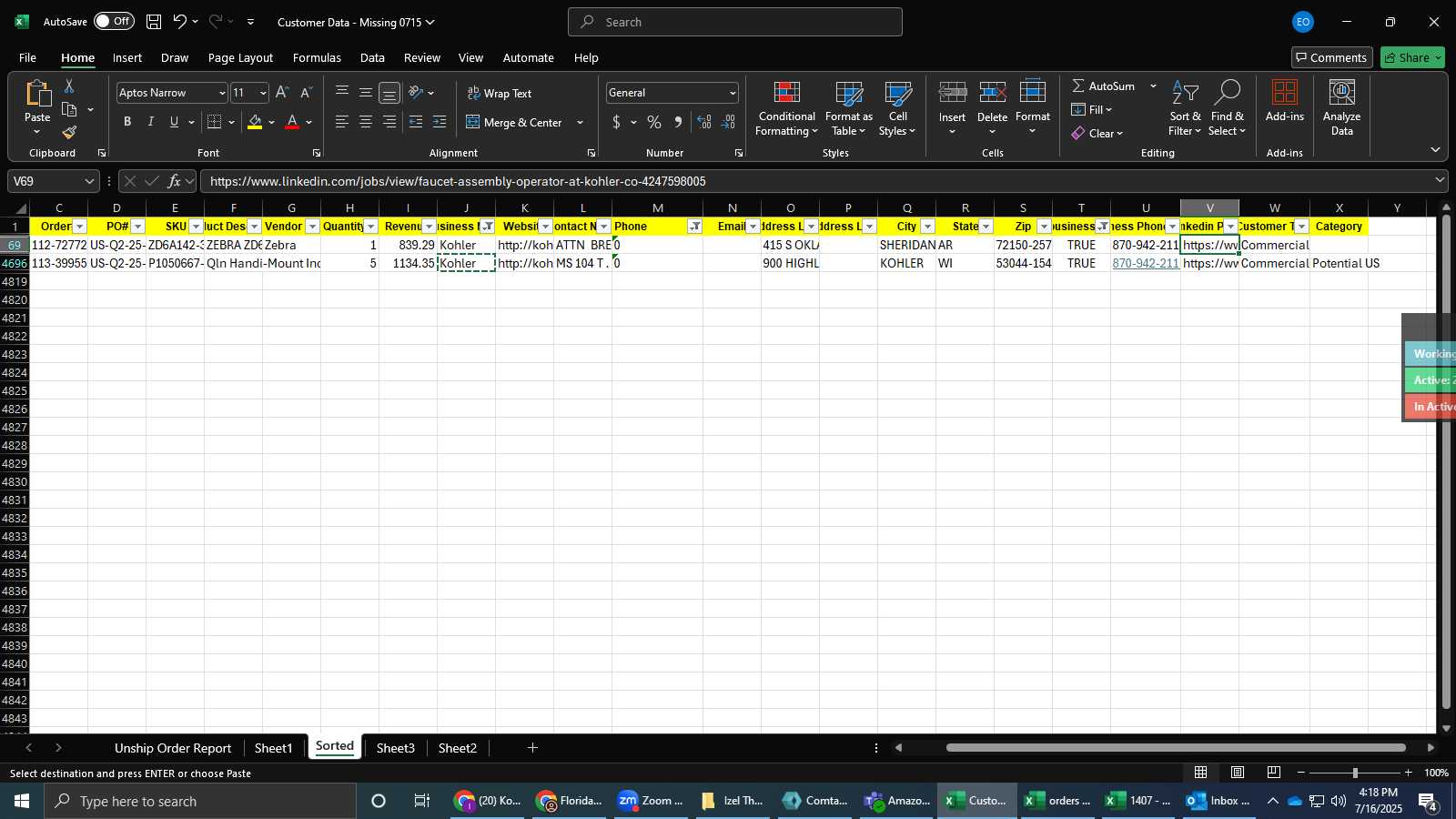
Task: Click the Clear button in Editing
Action: [x=1097, y=133]
